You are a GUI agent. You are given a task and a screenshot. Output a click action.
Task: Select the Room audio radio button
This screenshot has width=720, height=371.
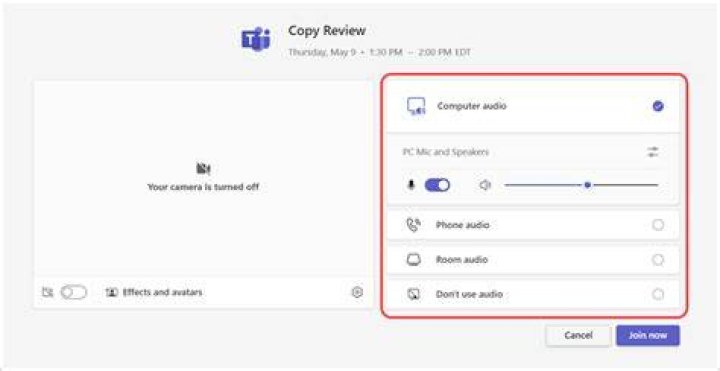point(658,260)
